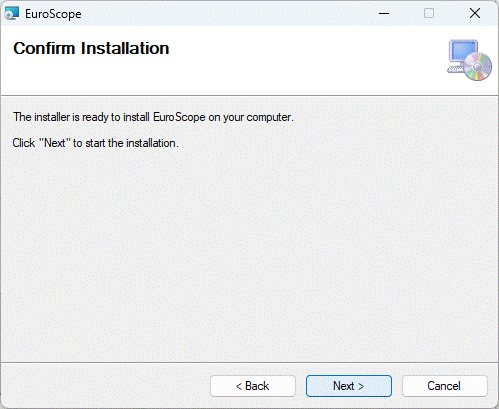
Task: Cancel the EuroScope installation
Action: 445,386
